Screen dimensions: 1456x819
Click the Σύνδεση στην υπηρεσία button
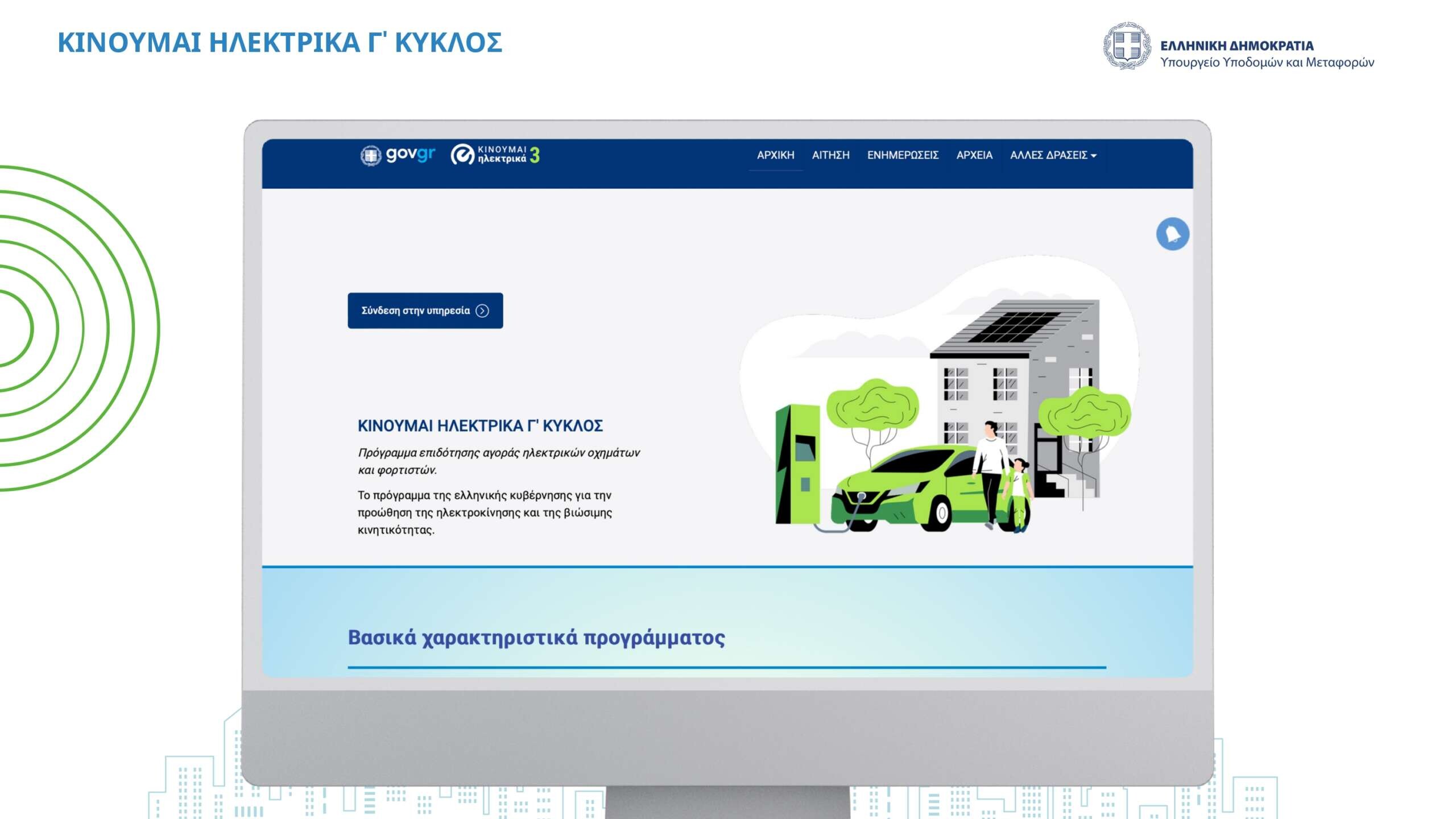coord(425,312)
